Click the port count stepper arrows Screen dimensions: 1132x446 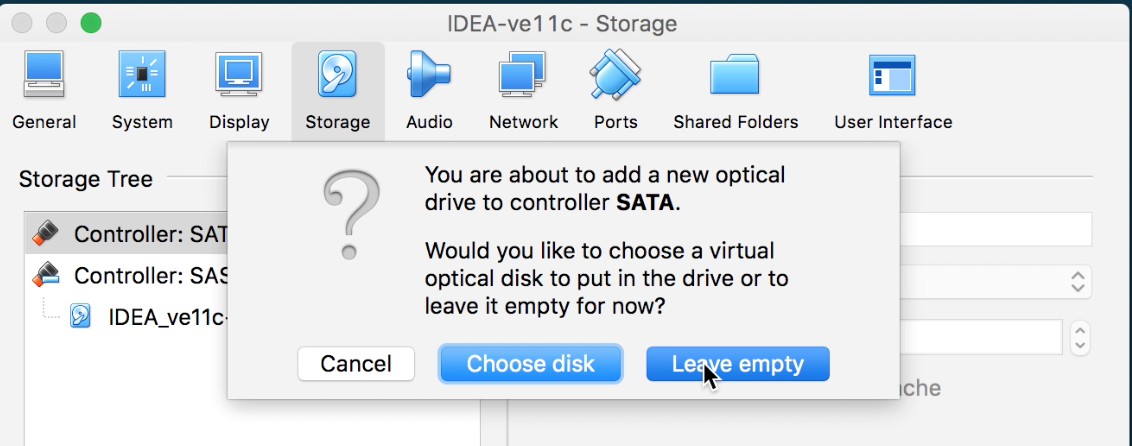pyautogui.click(x=1079, y=337)
